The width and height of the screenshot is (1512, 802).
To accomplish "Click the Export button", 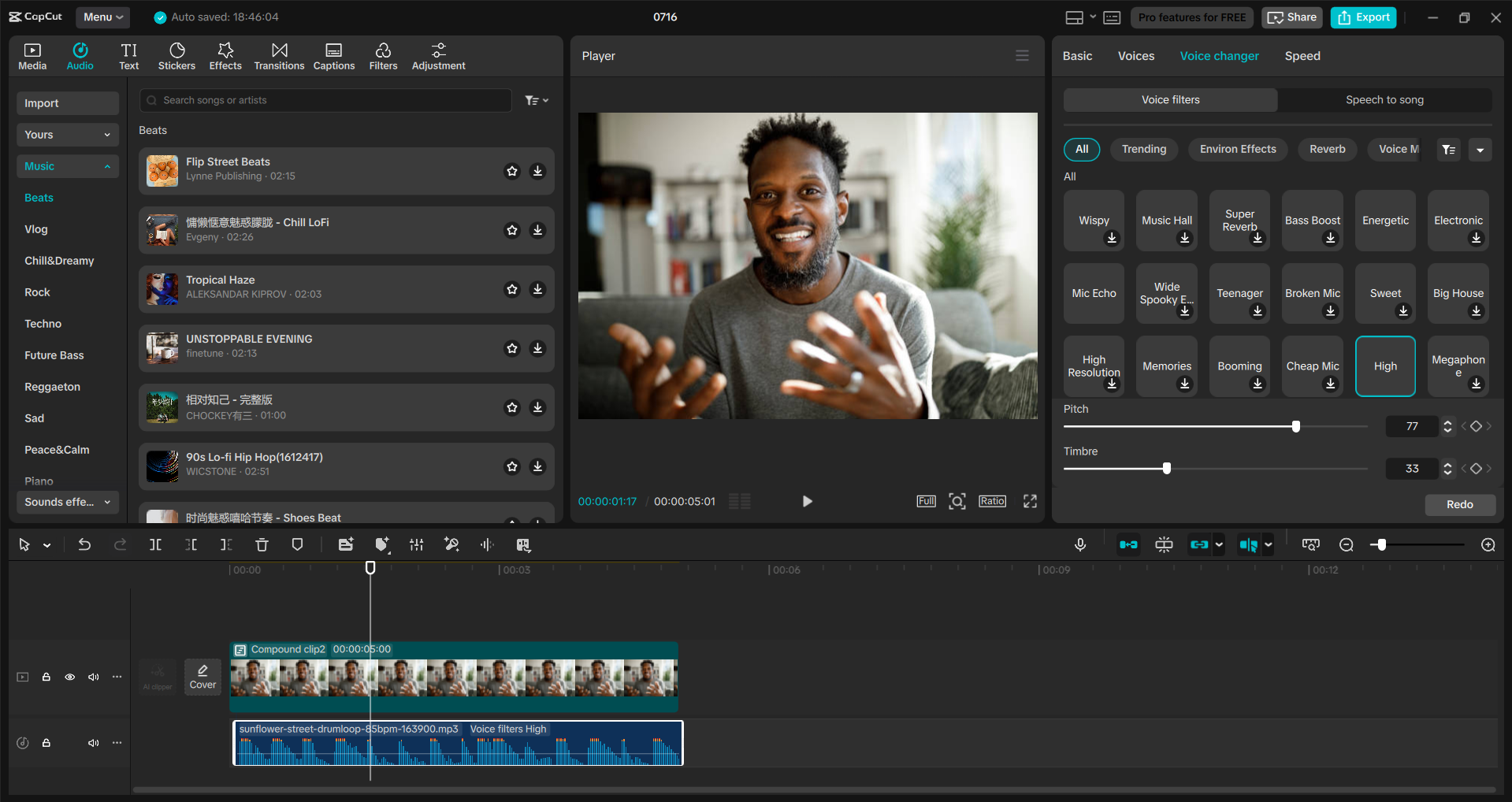I will click(1362, 17).
